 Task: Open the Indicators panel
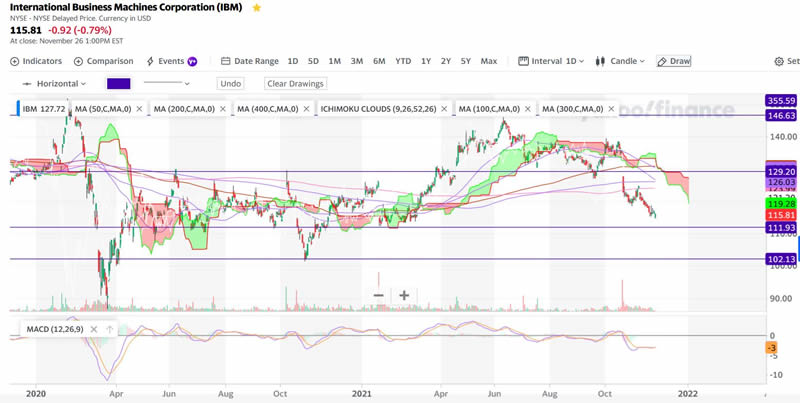[x=36, y=61]
